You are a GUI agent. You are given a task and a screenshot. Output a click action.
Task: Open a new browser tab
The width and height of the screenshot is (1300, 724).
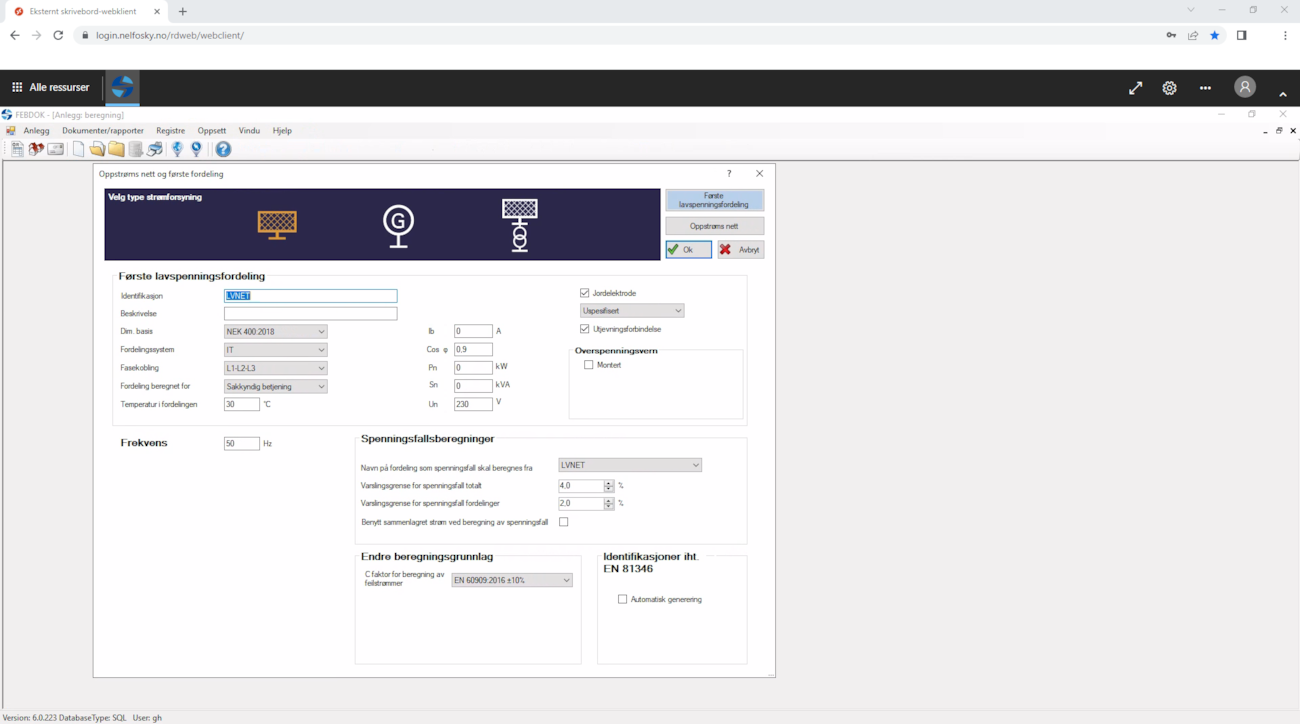(x=182, y=11)
